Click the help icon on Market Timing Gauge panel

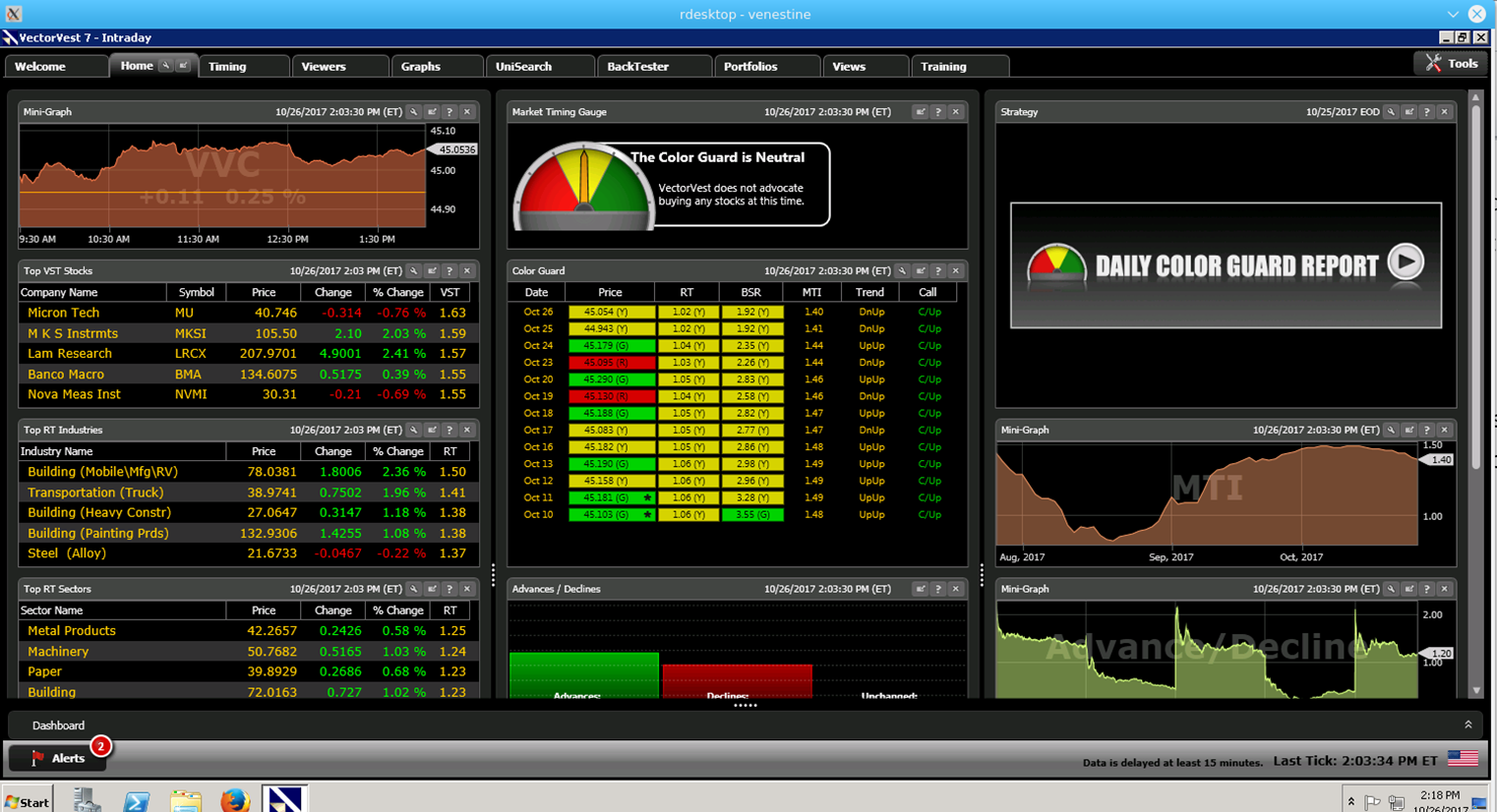tap(937, 112)
